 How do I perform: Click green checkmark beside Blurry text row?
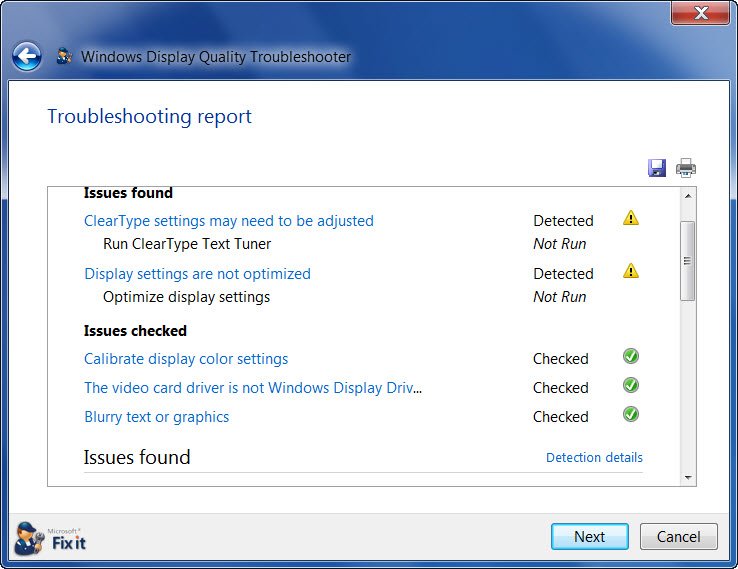[631, 415]
